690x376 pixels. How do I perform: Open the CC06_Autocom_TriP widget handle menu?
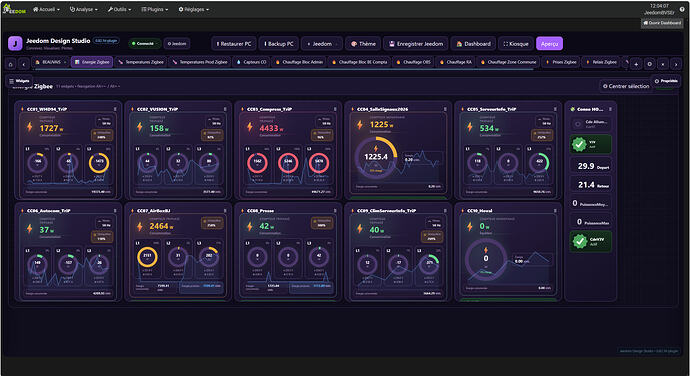[115, 210]
